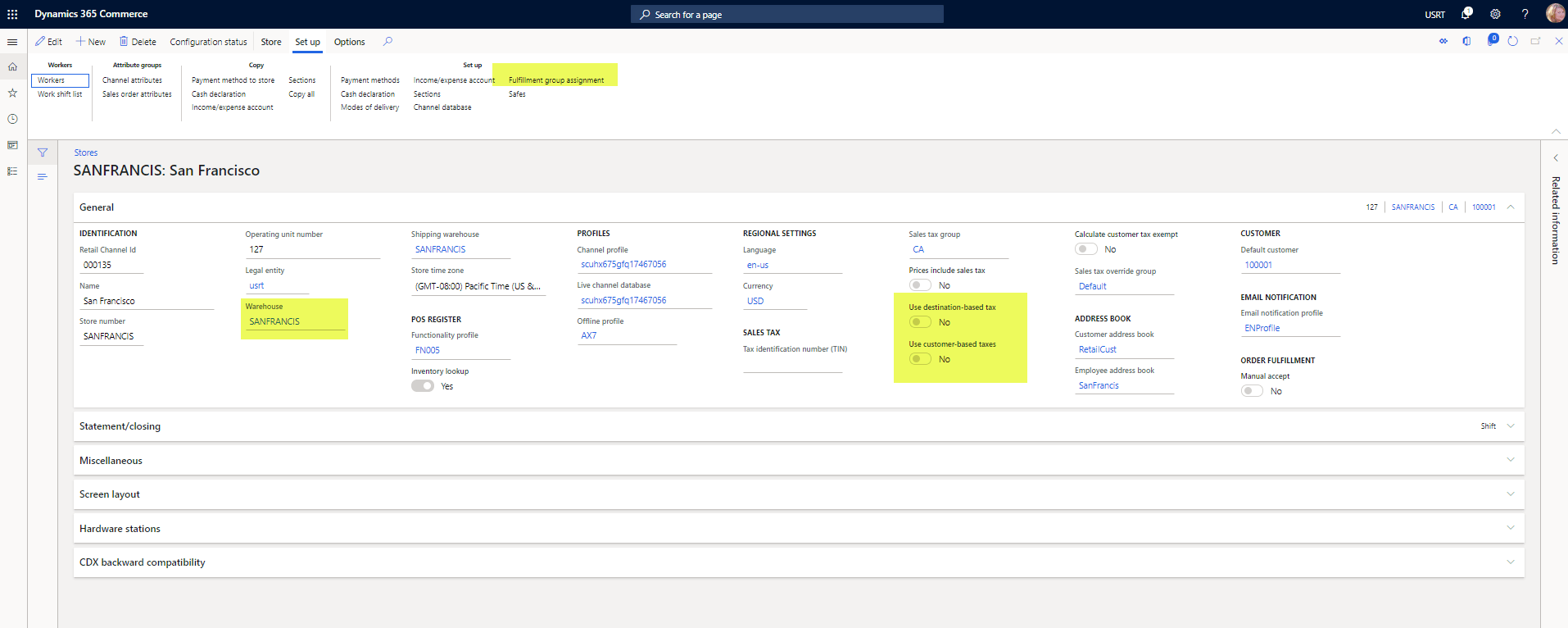Screen dimensions: 1568x628
Task: Toggle Prices include sales tax switch
Action: point(920,285)
